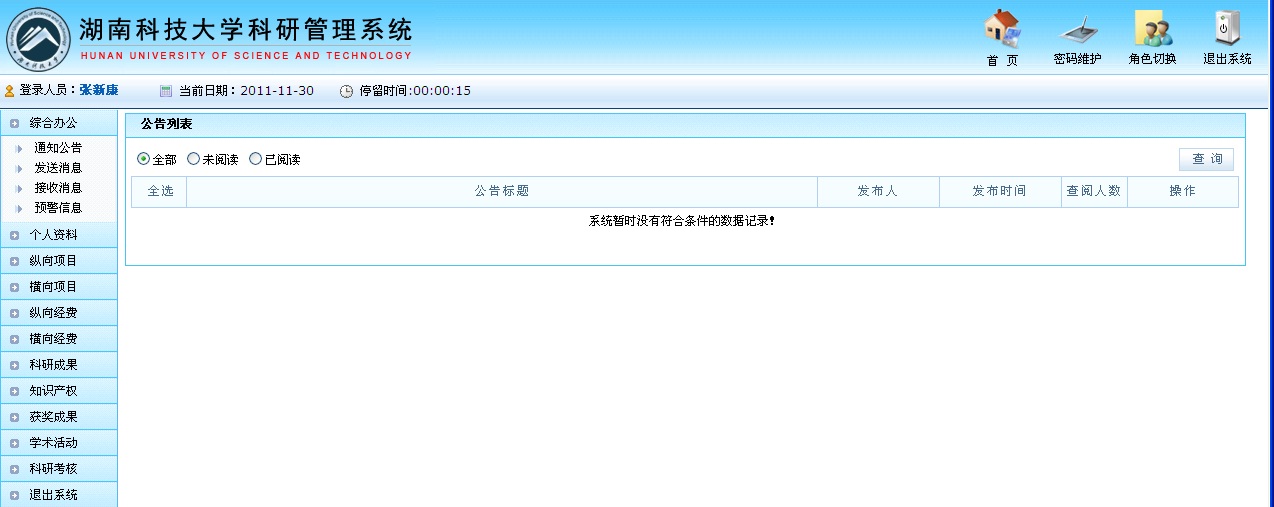Click the 首页 house icon
1274x507 pixels.
click(x=1002, y=29)
